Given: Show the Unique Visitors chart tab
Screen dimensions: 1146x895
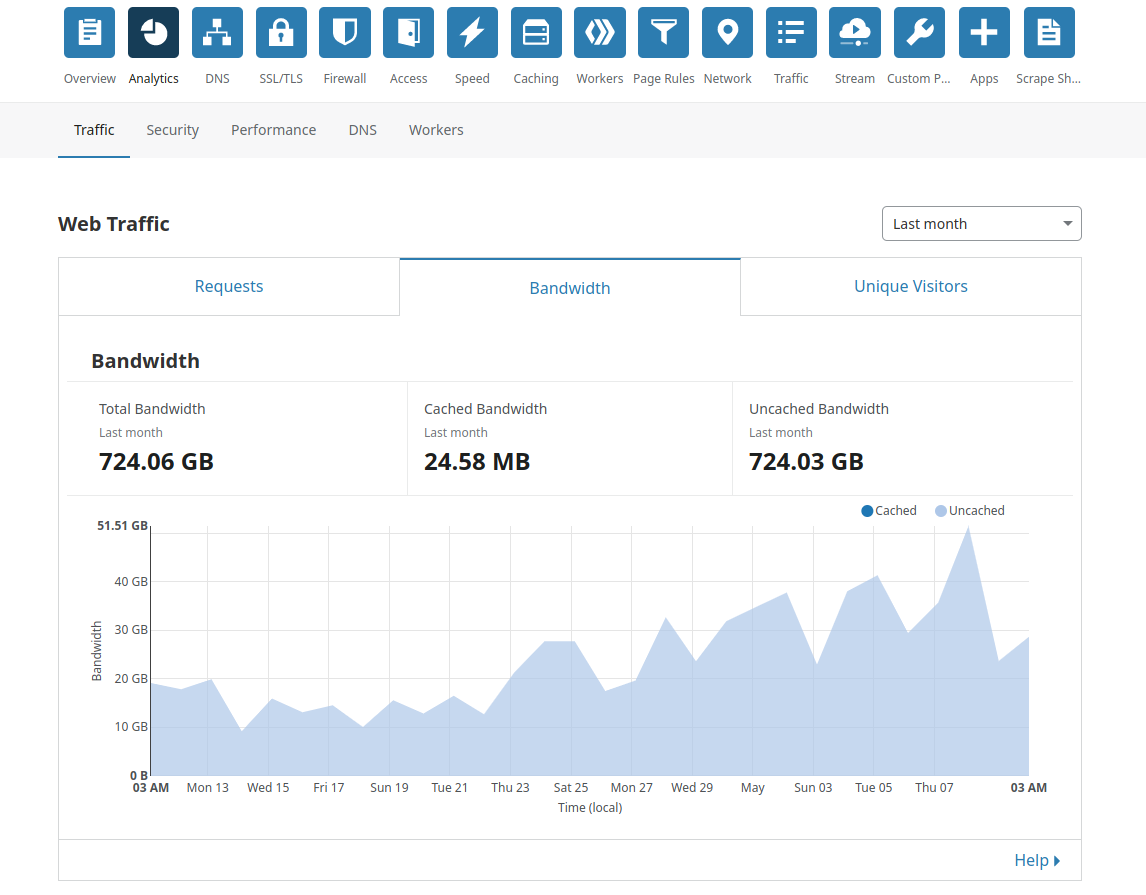Looking at the screenshot, I should (x=911, y=286).
